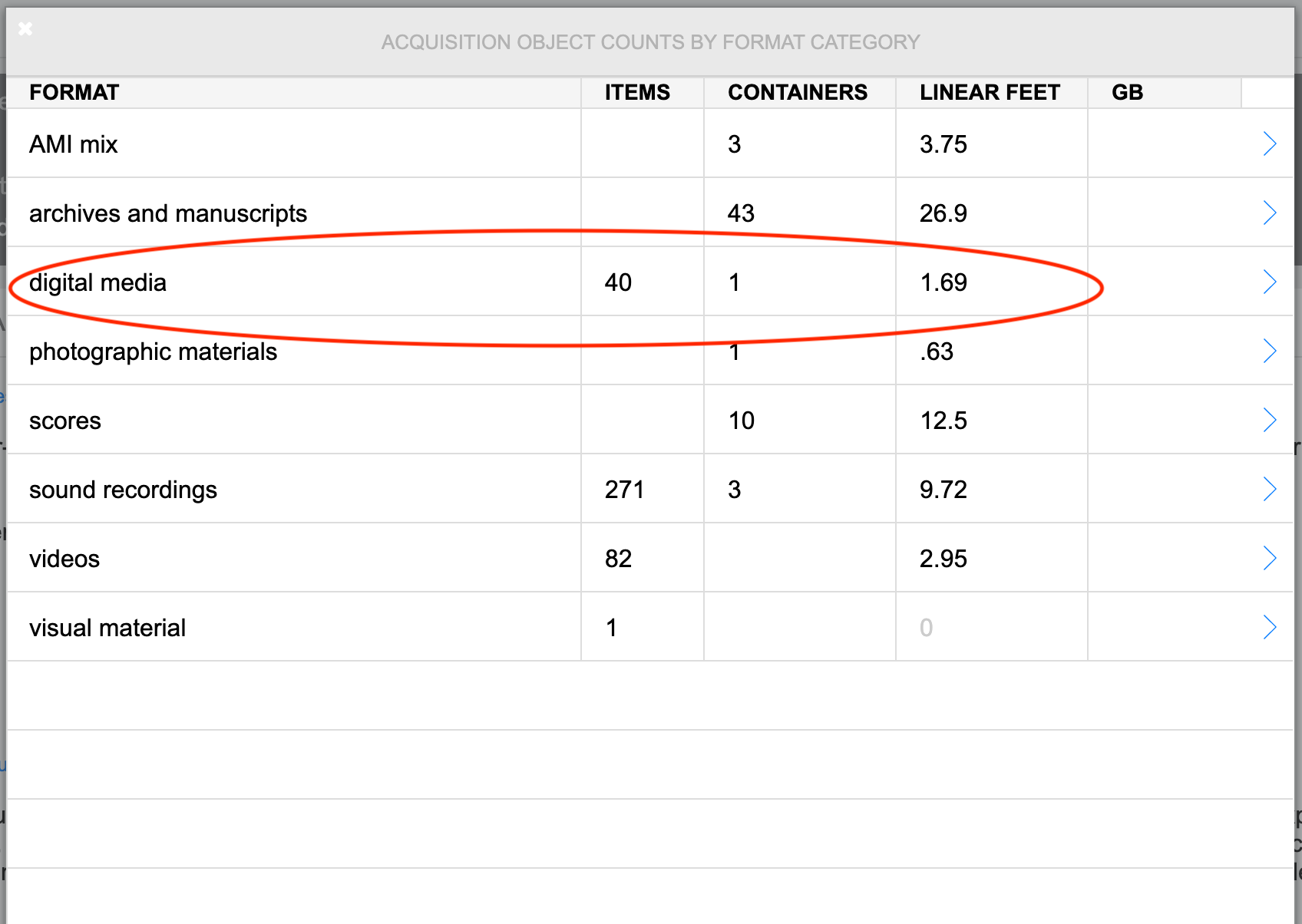This screenshot has width=1302, height=924.
Task: Click linear feet value 9.72
Action: click(x=943, y=490)
